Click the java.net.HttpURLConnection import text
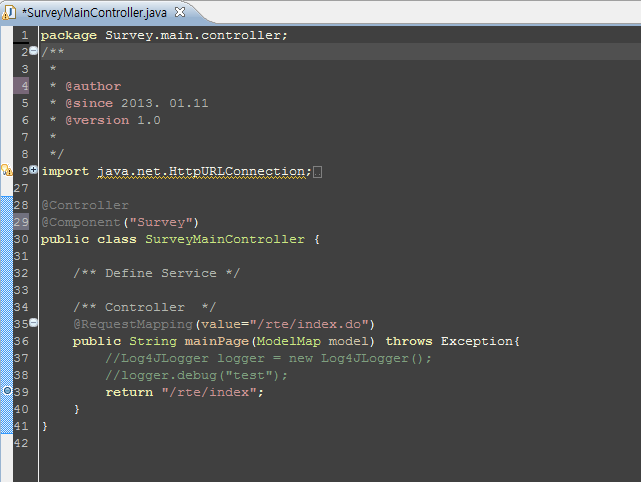The height and width of the screenshot is (482, 641). tap(204, 171)
